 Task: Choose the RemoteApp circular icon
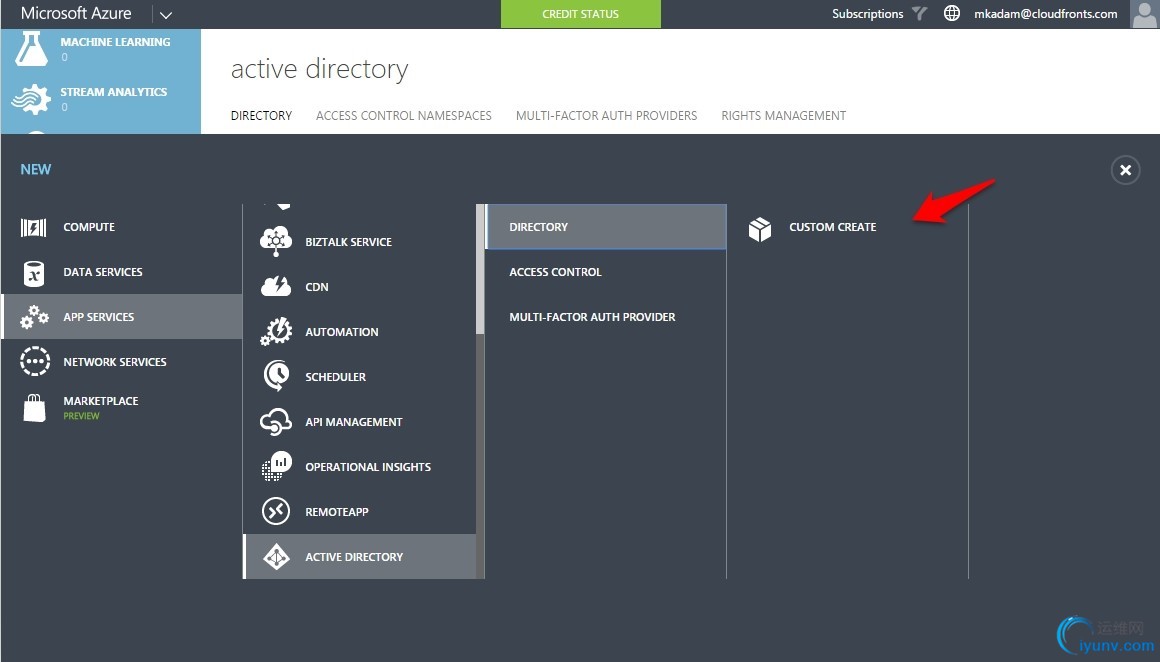point(276,511)
